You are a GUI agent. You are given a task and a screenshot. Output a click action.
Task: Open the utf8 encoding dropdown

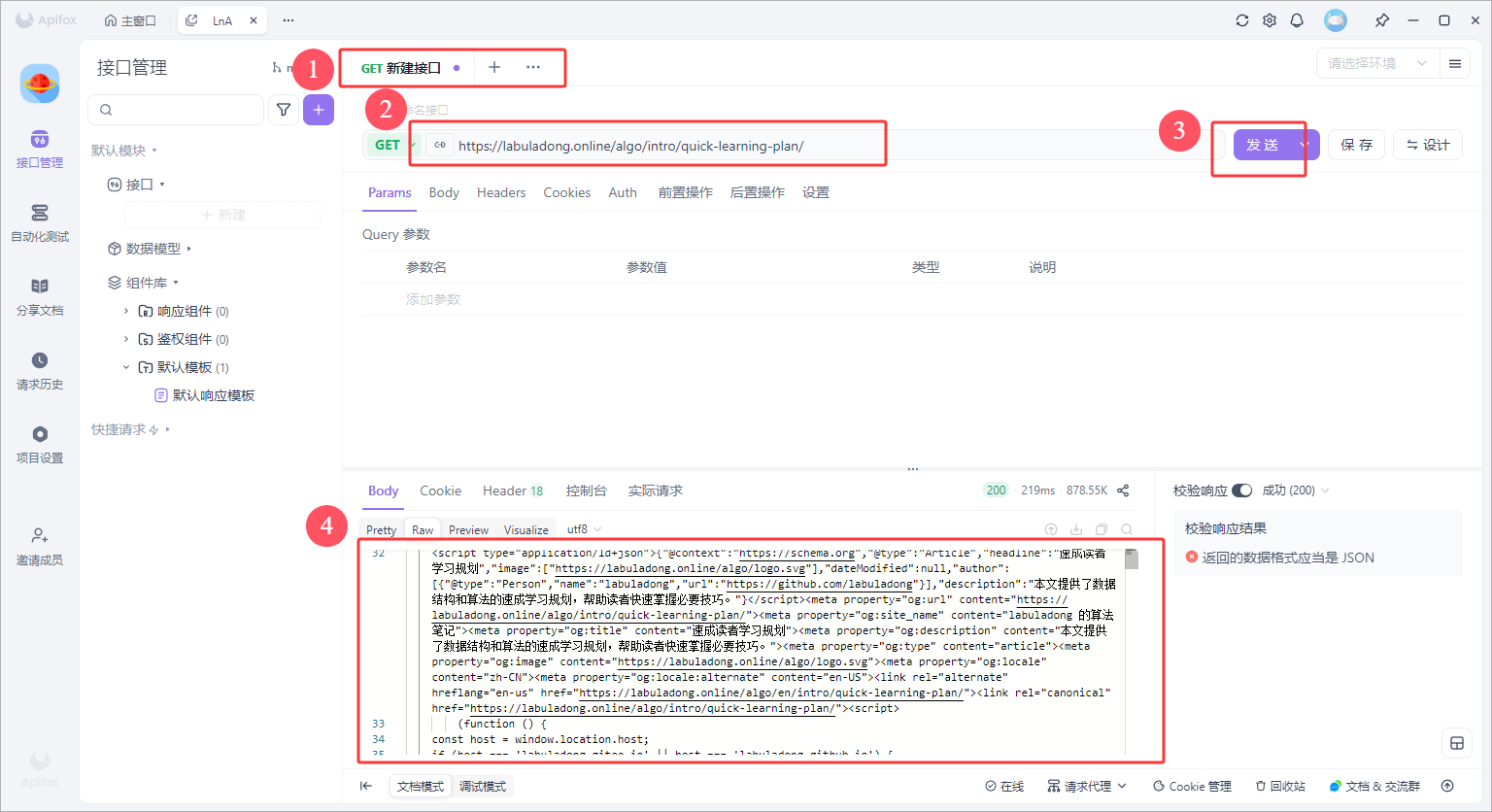tap(584, 529)
